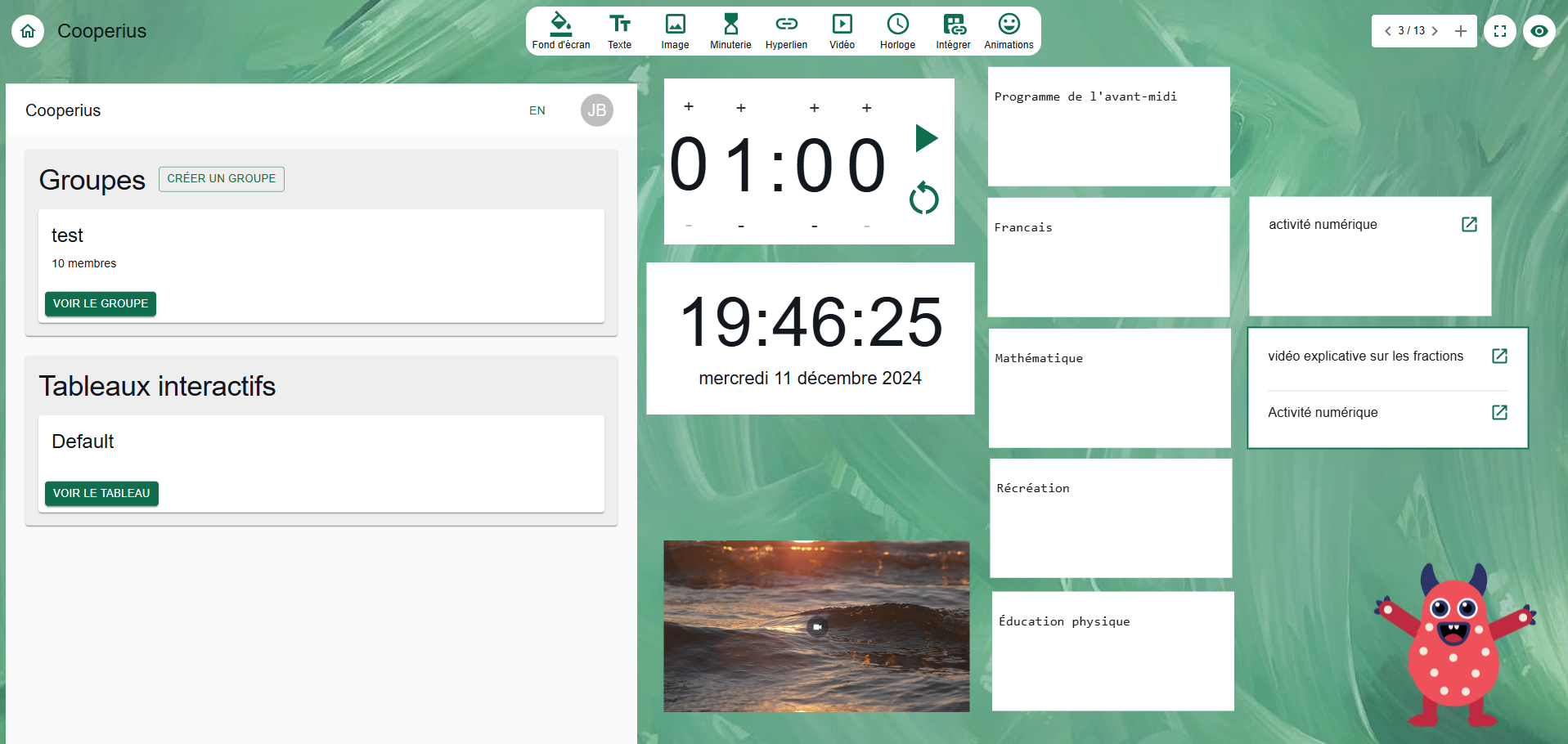
Task: Go to the next page chevron
Action: [x=1435, y=31]
